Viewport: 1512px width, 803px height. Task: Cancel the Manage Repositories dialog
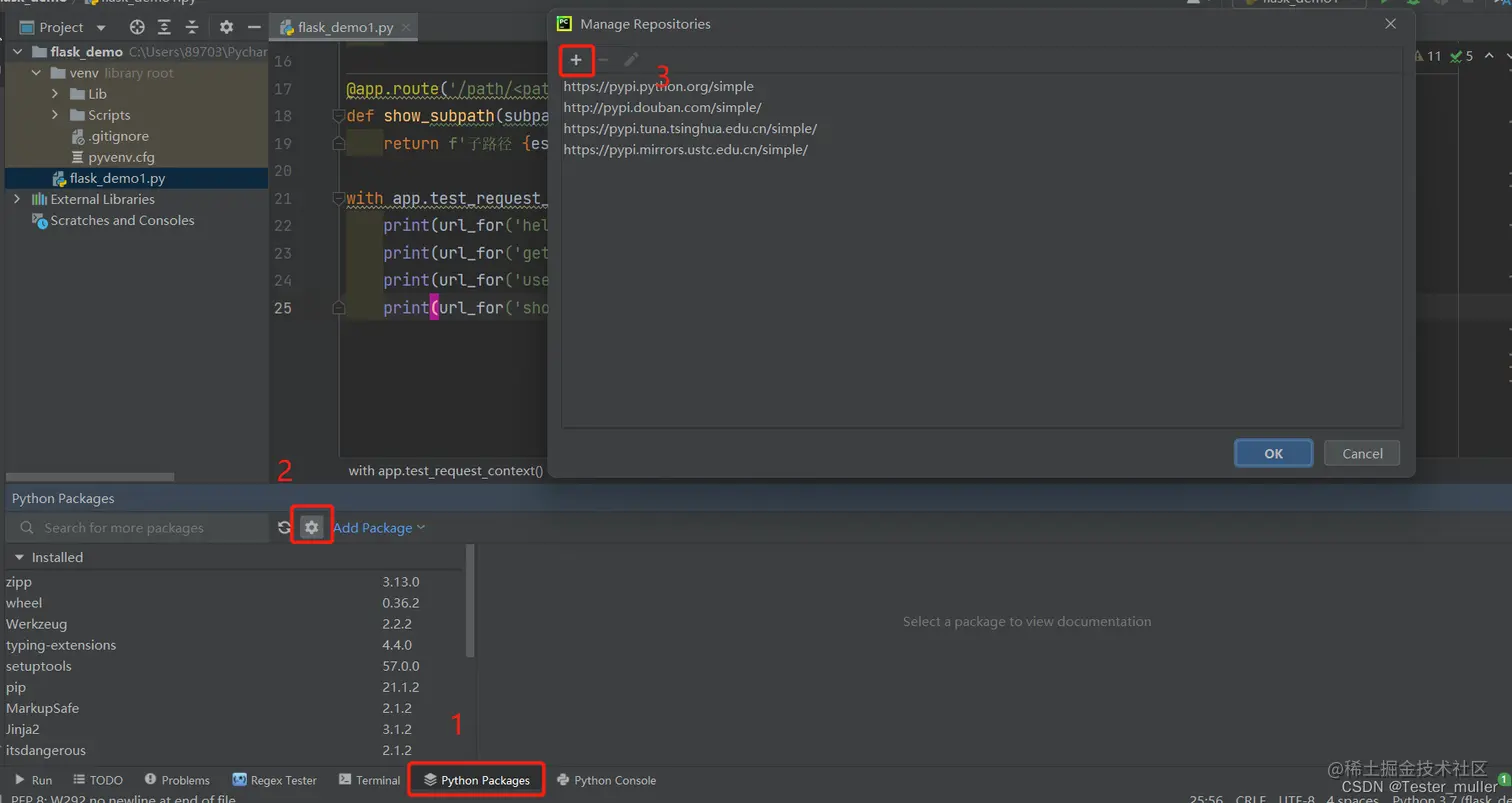click(x=1362, y=453)
